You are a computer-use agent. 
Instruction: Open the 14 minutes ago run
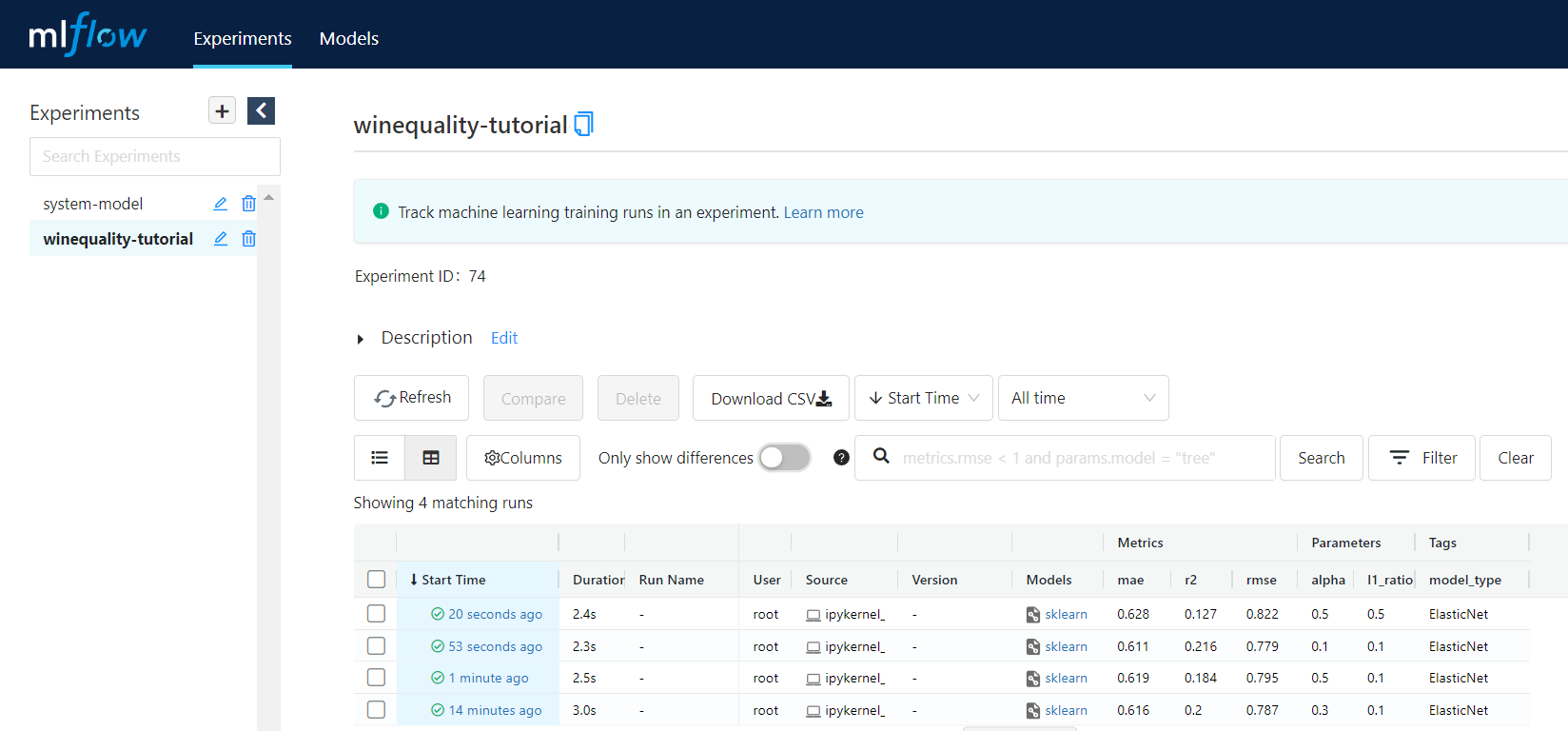(495, 710)
